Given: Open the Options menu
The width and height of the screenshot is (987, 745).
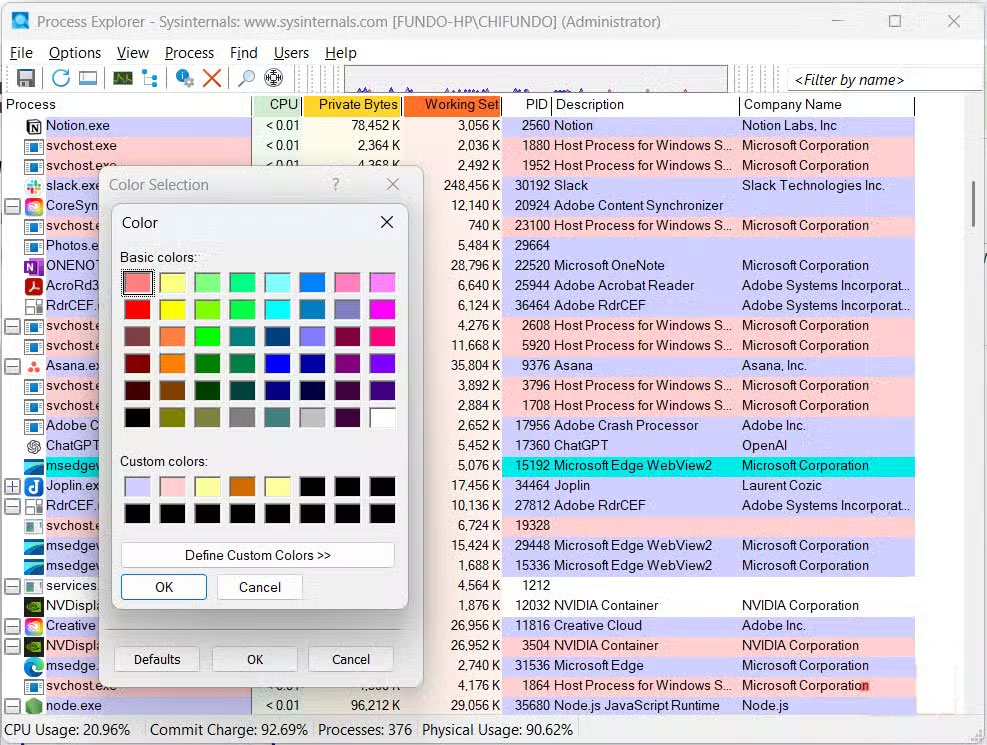Looking at the screenshot, I should [75, 53].
